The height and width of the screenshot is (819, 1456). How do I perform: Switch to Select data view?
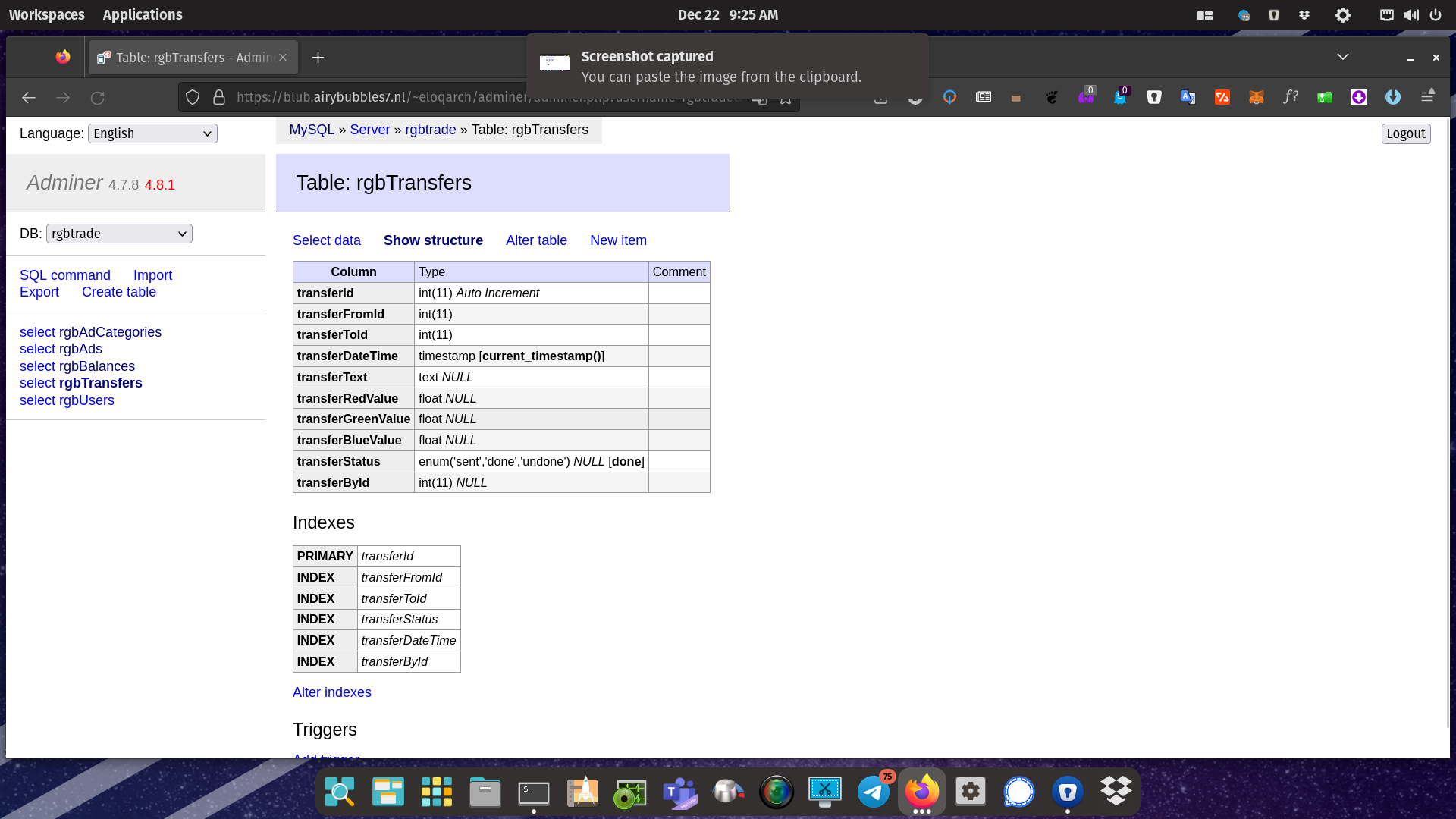[327, 240]
